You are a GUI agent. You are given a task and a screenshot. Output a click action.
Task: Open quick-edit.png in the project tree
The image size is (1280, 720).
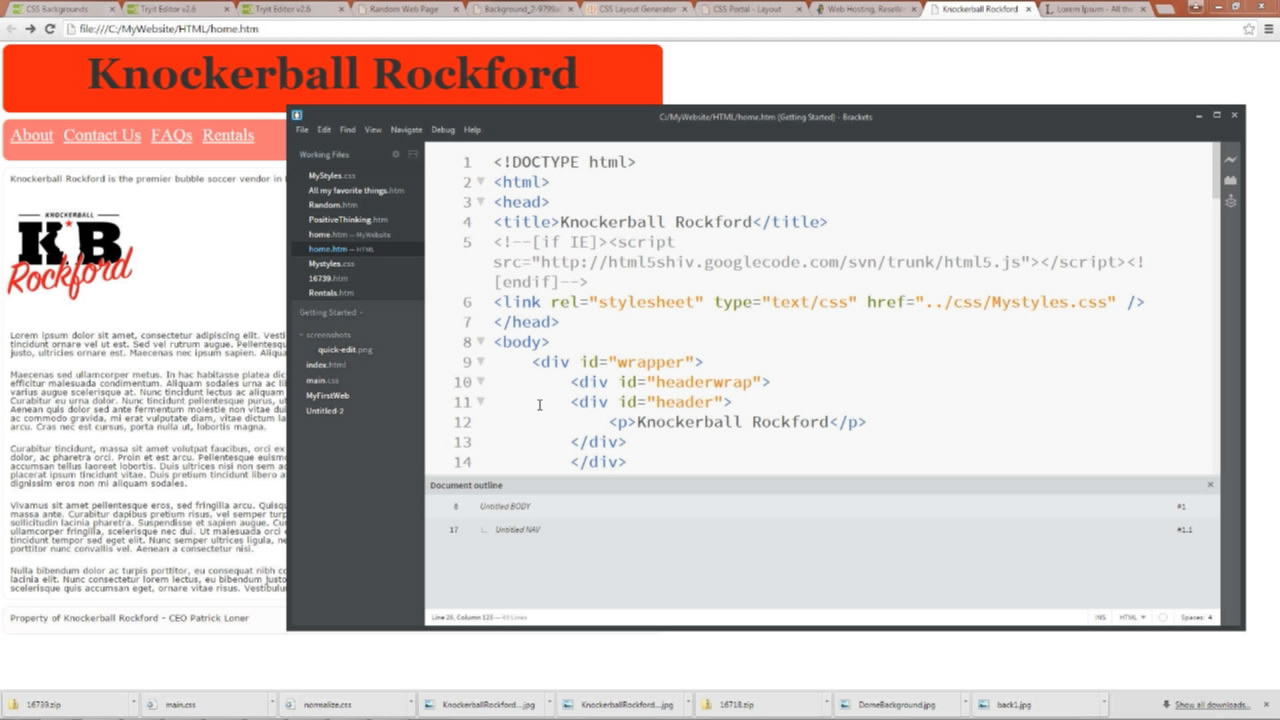[x=345, y=350]
